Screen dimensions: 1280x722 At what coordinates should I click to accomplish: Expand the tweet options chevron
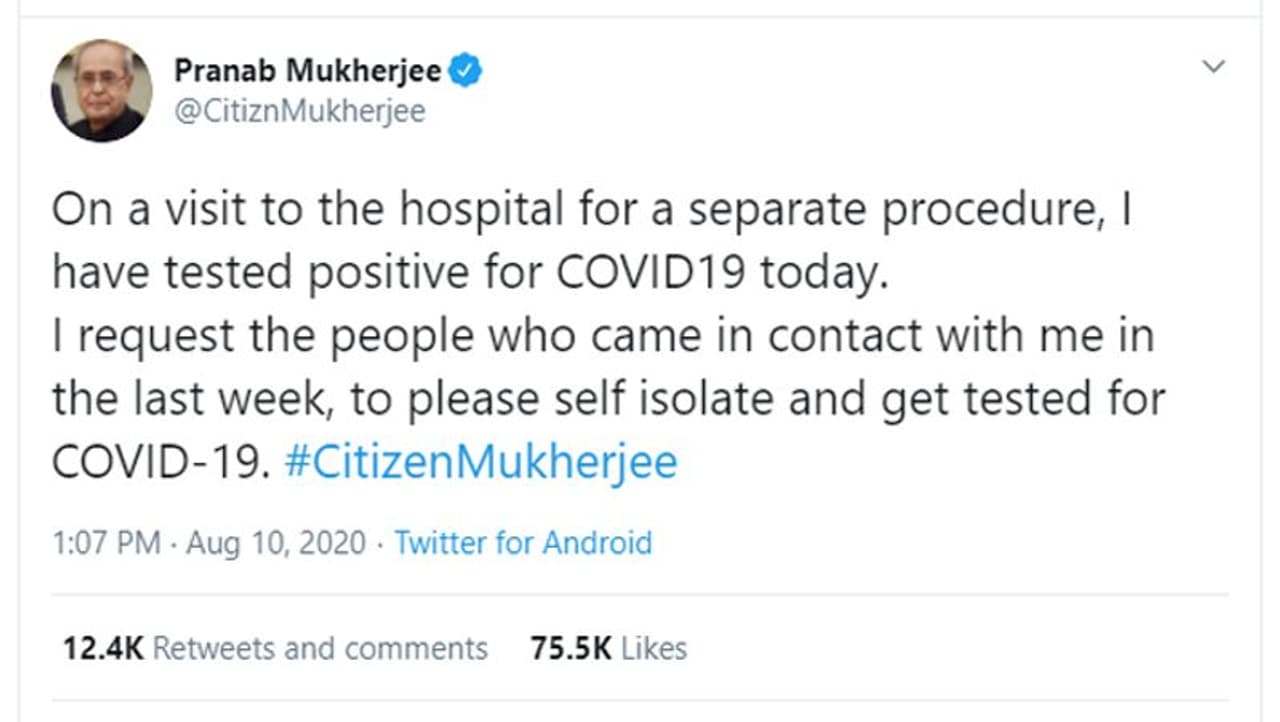coord(1213,68)
